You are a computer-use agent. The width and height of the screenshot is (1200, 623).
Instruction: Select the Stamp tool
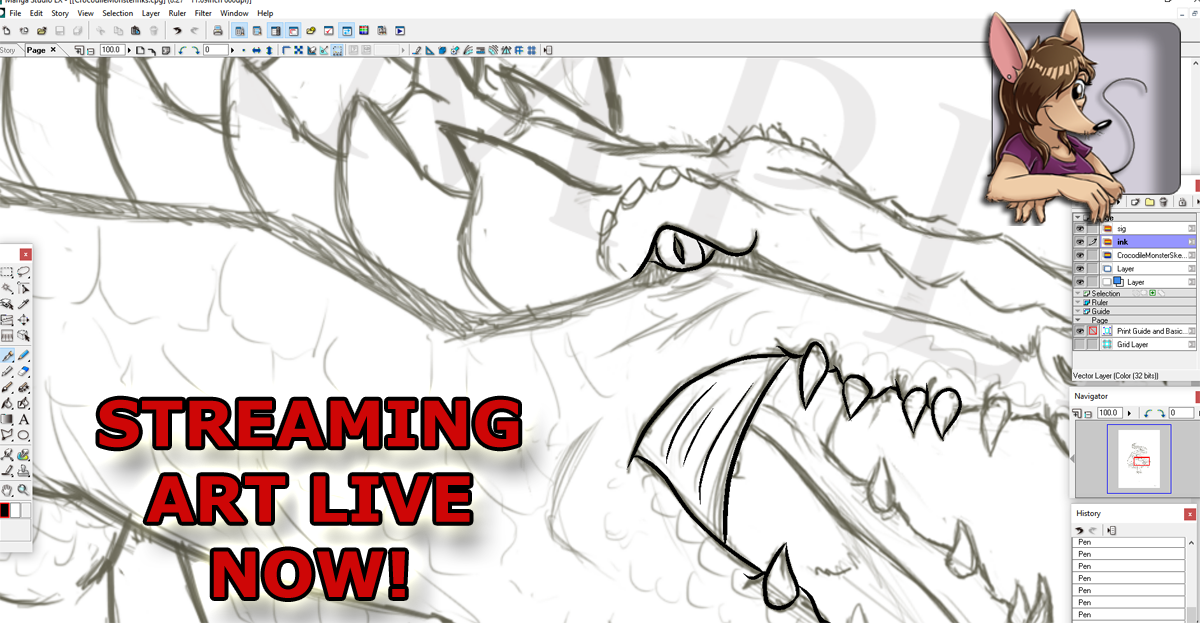coord(23,471)
